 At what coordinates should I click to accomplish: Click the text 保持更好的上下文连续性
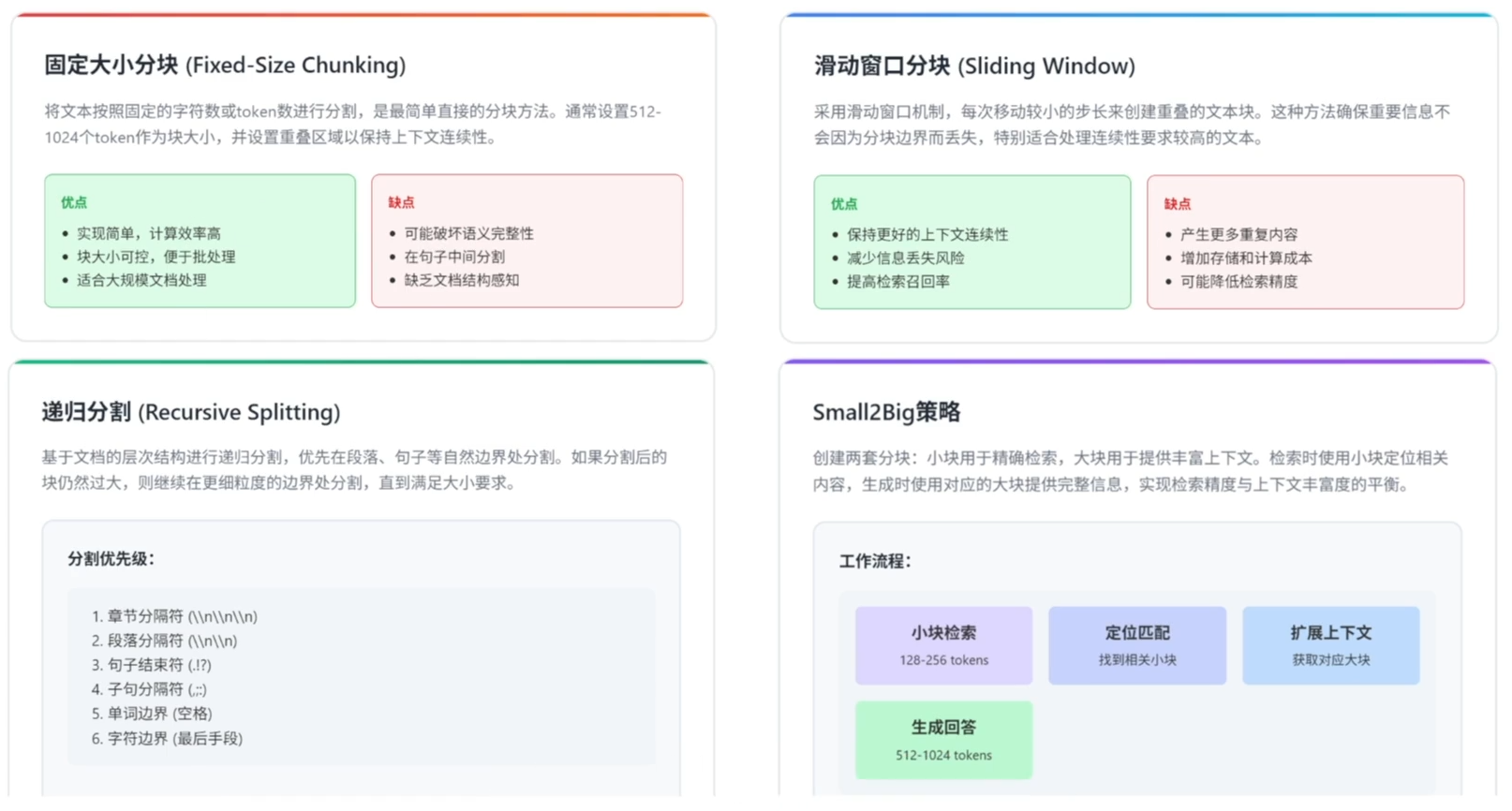click(927, 234)
